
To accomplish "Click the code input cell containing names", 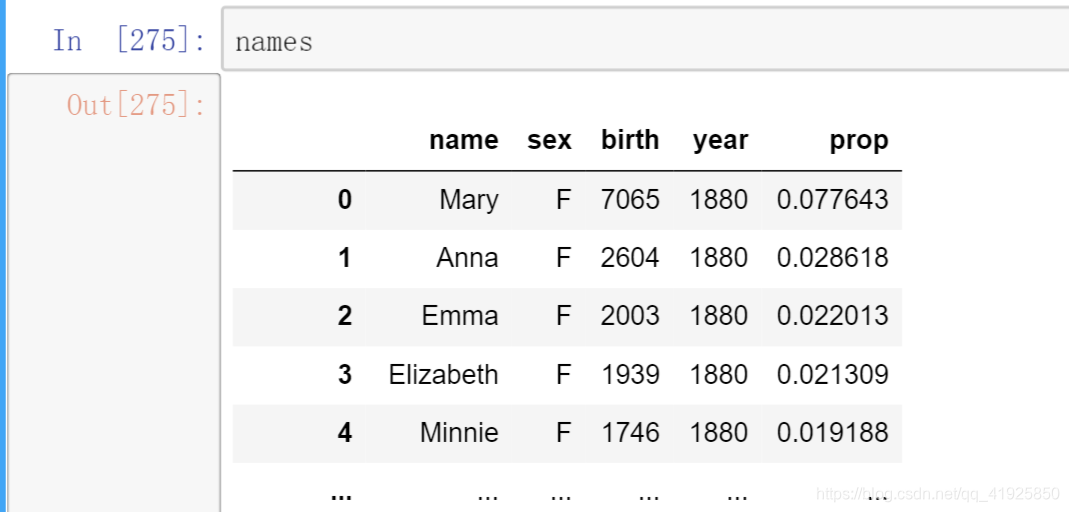I will point(645,39).
